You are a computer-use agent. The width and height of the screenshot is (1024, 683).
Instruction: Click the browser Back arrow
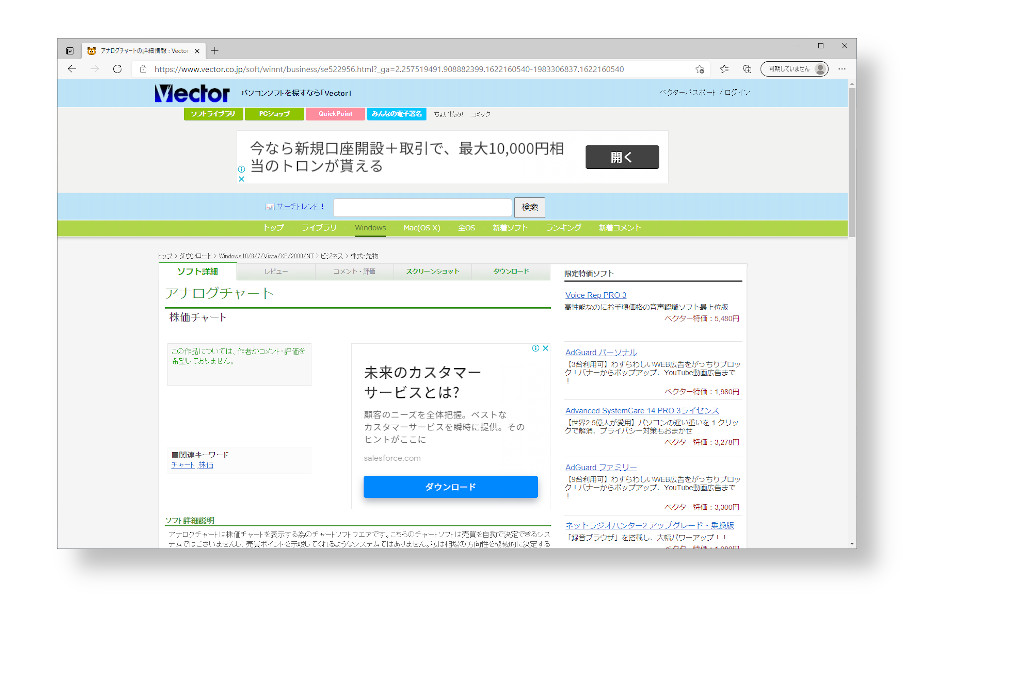(x=72, y=69)
